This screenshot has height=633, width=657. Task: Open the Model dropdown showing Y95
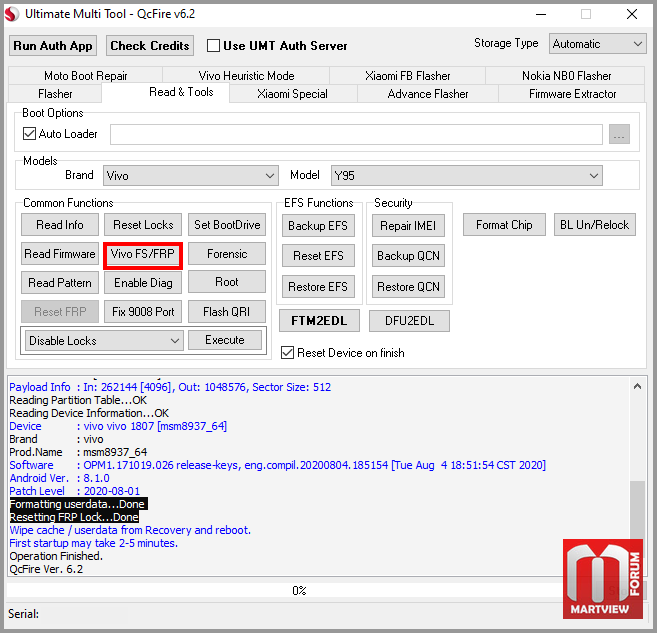[x=466, y=176]
